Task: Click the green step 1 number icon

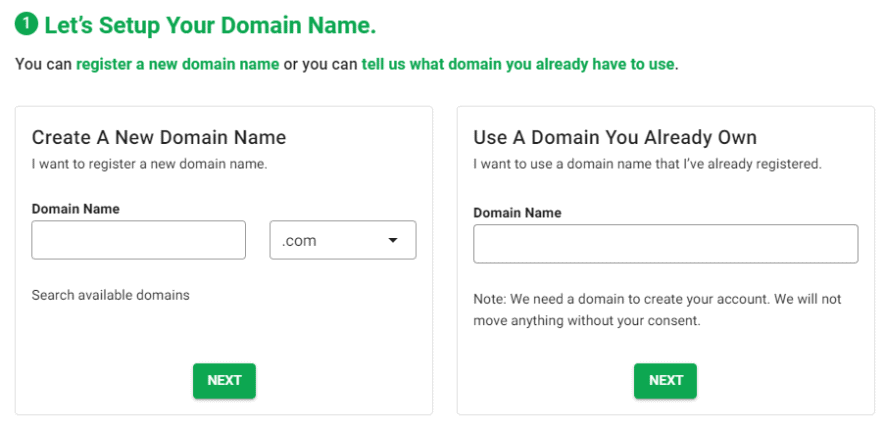Action: click(x=27, y=25)
